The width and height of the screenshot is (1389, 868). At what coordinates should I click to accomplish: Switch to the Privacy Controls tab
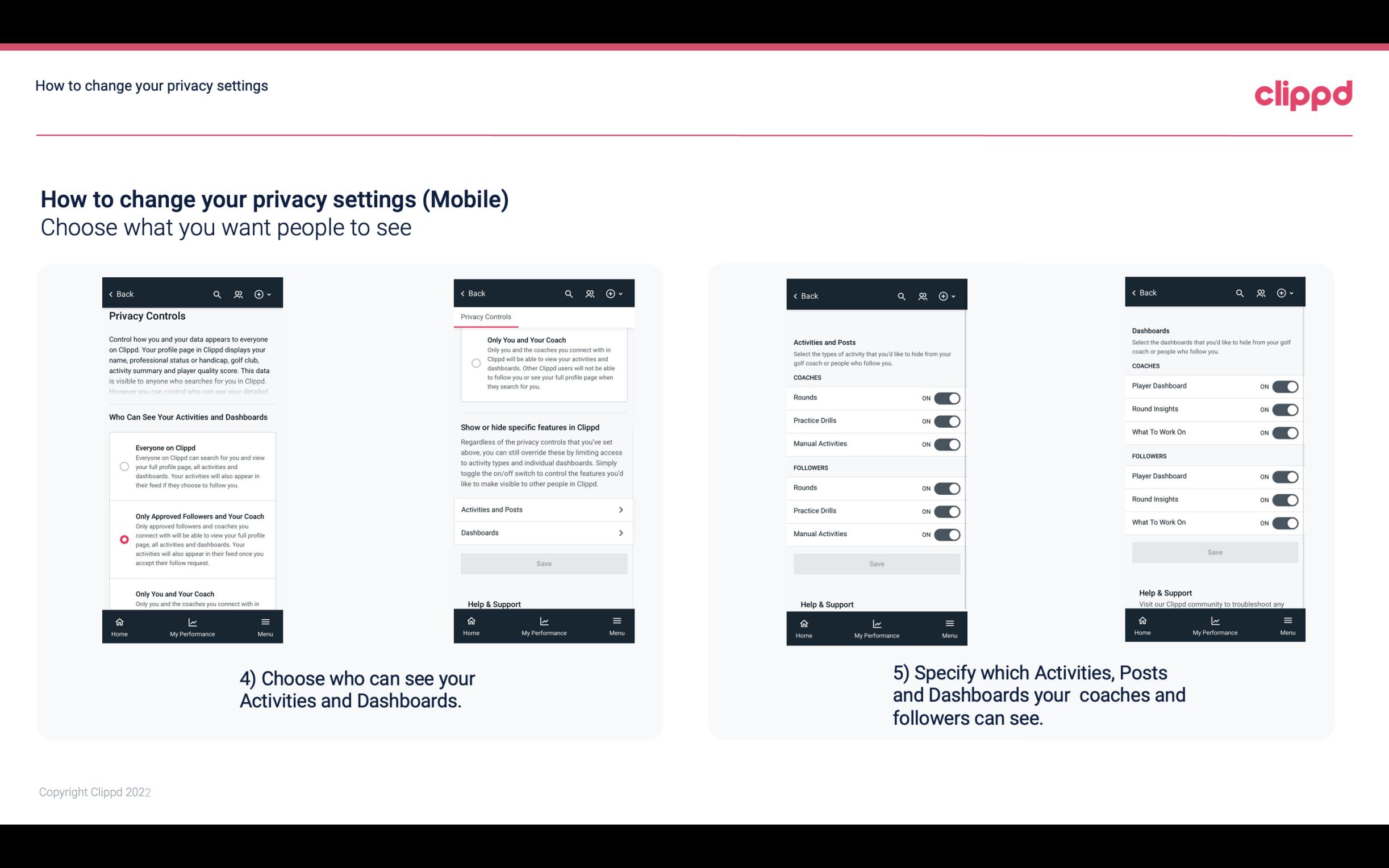click(486, 317)
